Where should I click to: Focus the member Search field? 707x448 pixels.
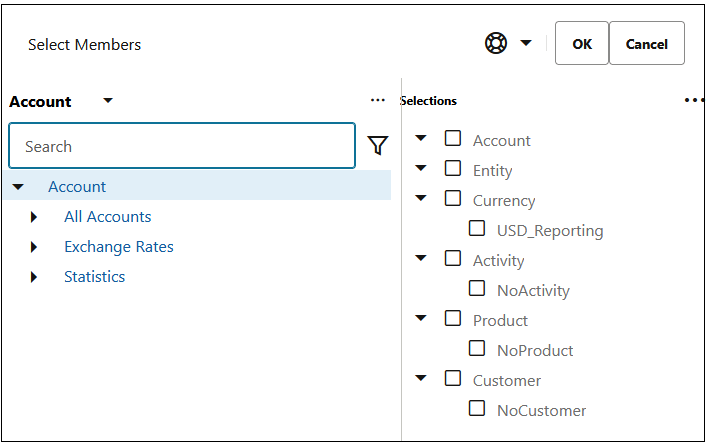click(x=182, y=146)
